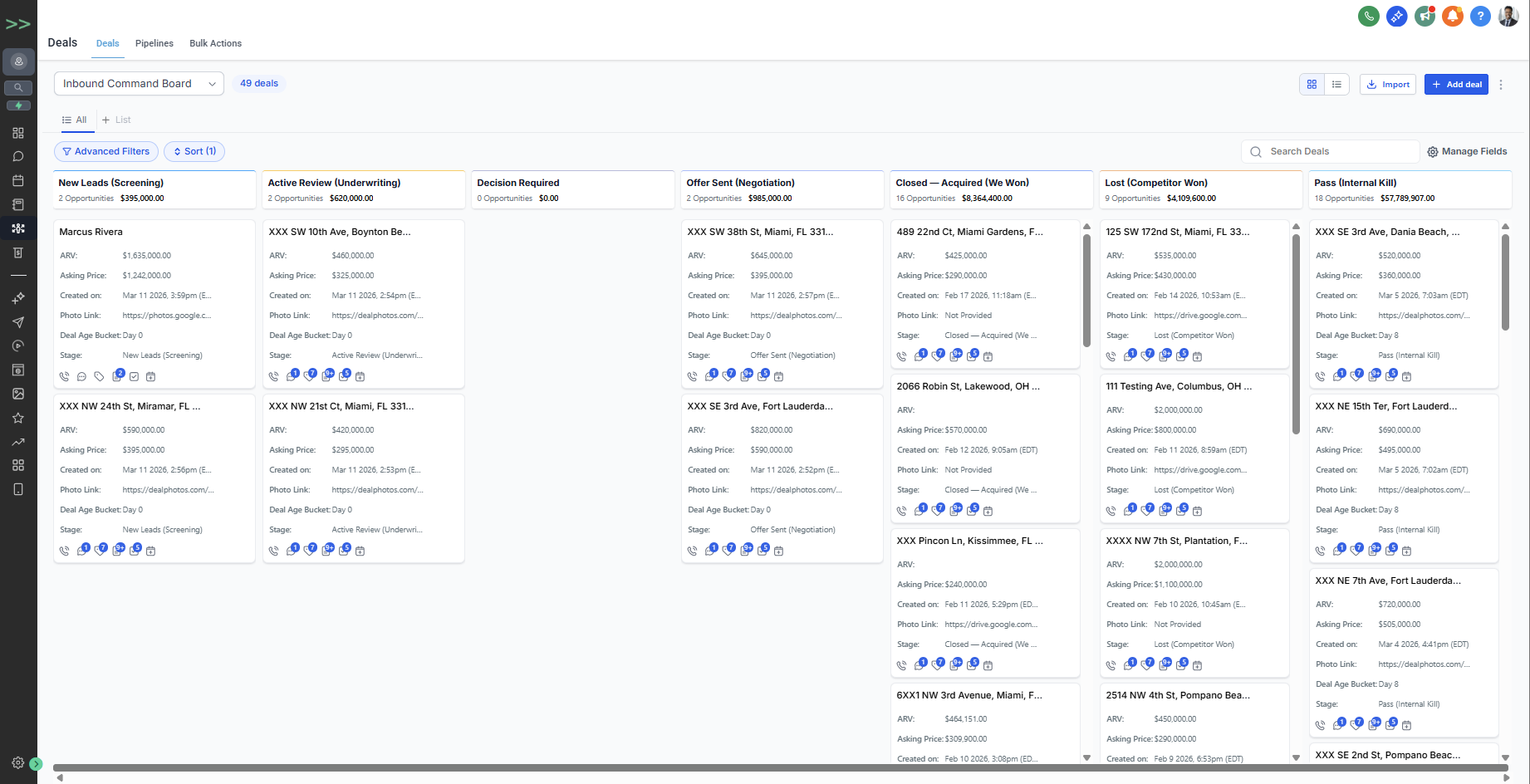Open Manage Fields with the gear icon
The height and width of the screenshot is (784, 1530).
pyautogui.click(x=1467, y=151)
